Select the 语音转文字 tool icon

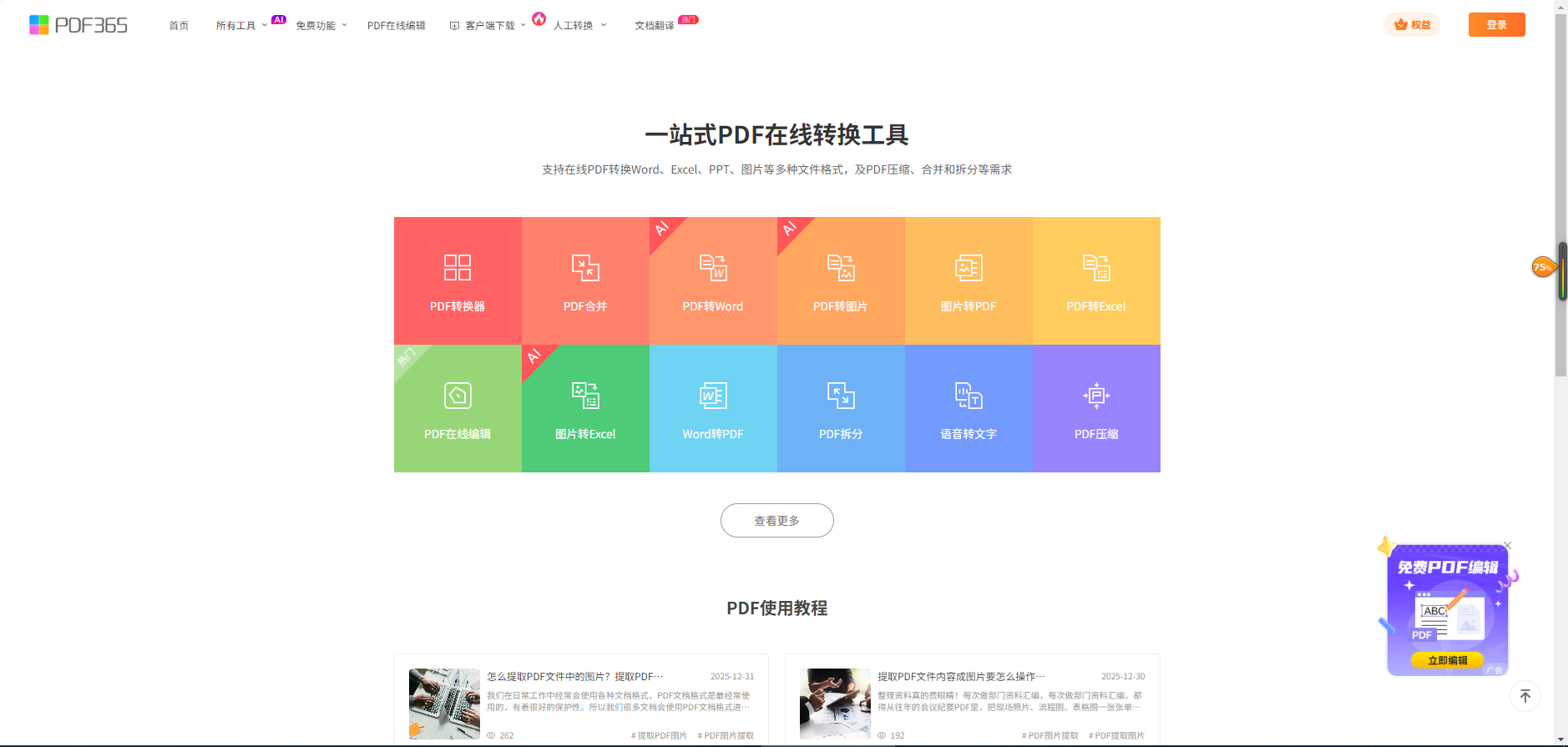[x=969, y=396]
